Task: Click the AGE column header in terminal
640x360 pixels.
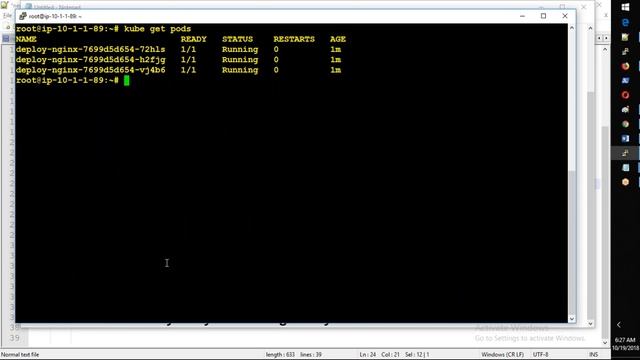Action: tap(338, 39)
